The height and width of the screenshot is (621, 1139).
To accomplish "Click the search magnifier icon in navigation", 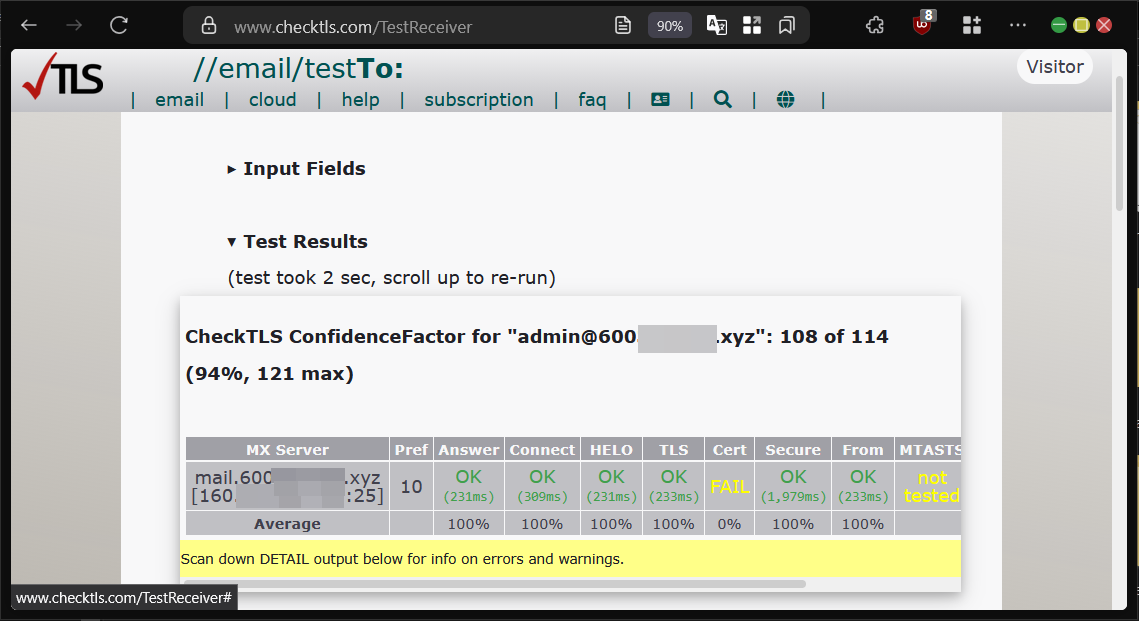I will point(722,99).
